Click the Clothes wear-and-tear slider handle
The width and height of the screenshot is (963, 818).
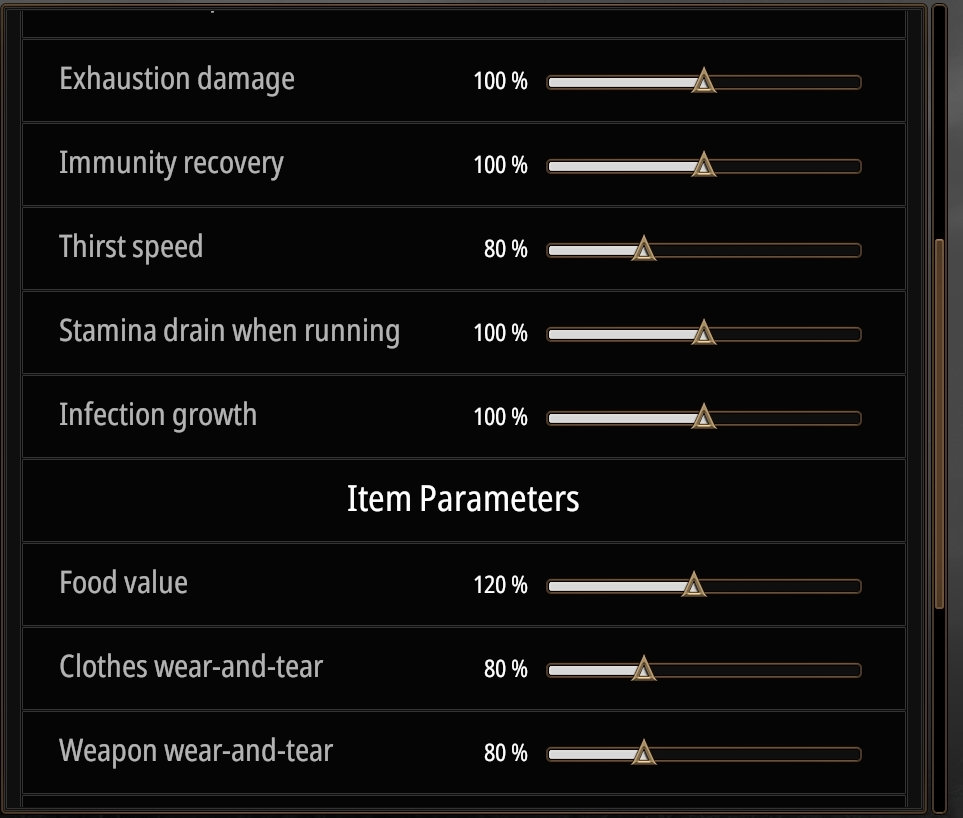coord(644,669)
